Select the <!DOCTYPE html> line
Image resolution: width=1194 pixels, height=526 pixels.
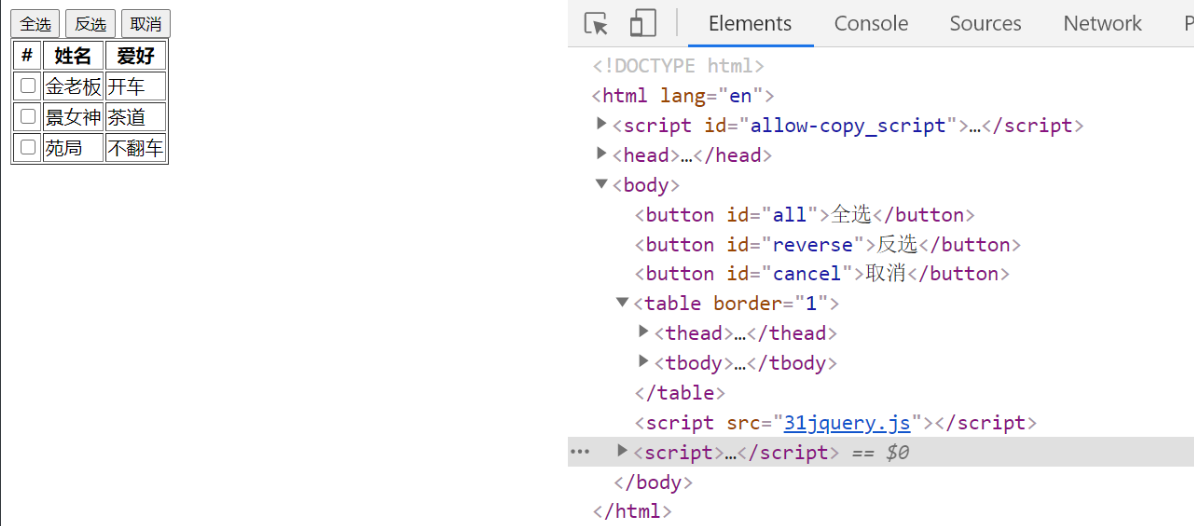pos(678,65)
